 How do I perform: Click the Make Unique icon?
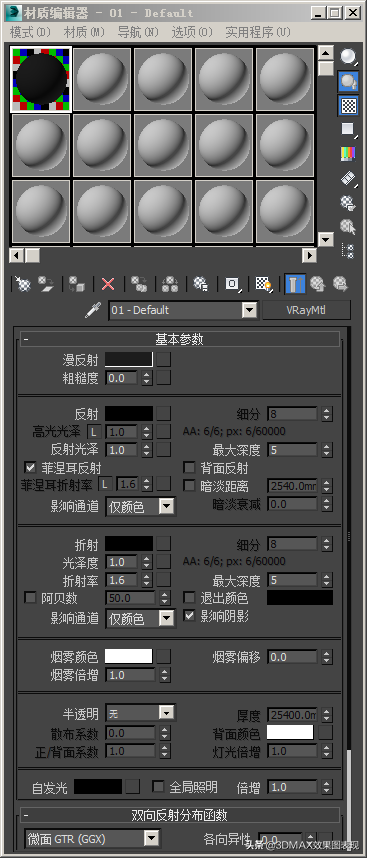click(x=170, y=283)
